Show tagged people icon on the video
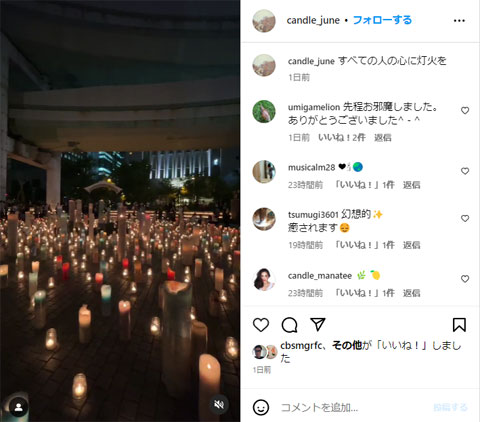Image resolution: width=480 pixels, height=422 pixels. 19,407
